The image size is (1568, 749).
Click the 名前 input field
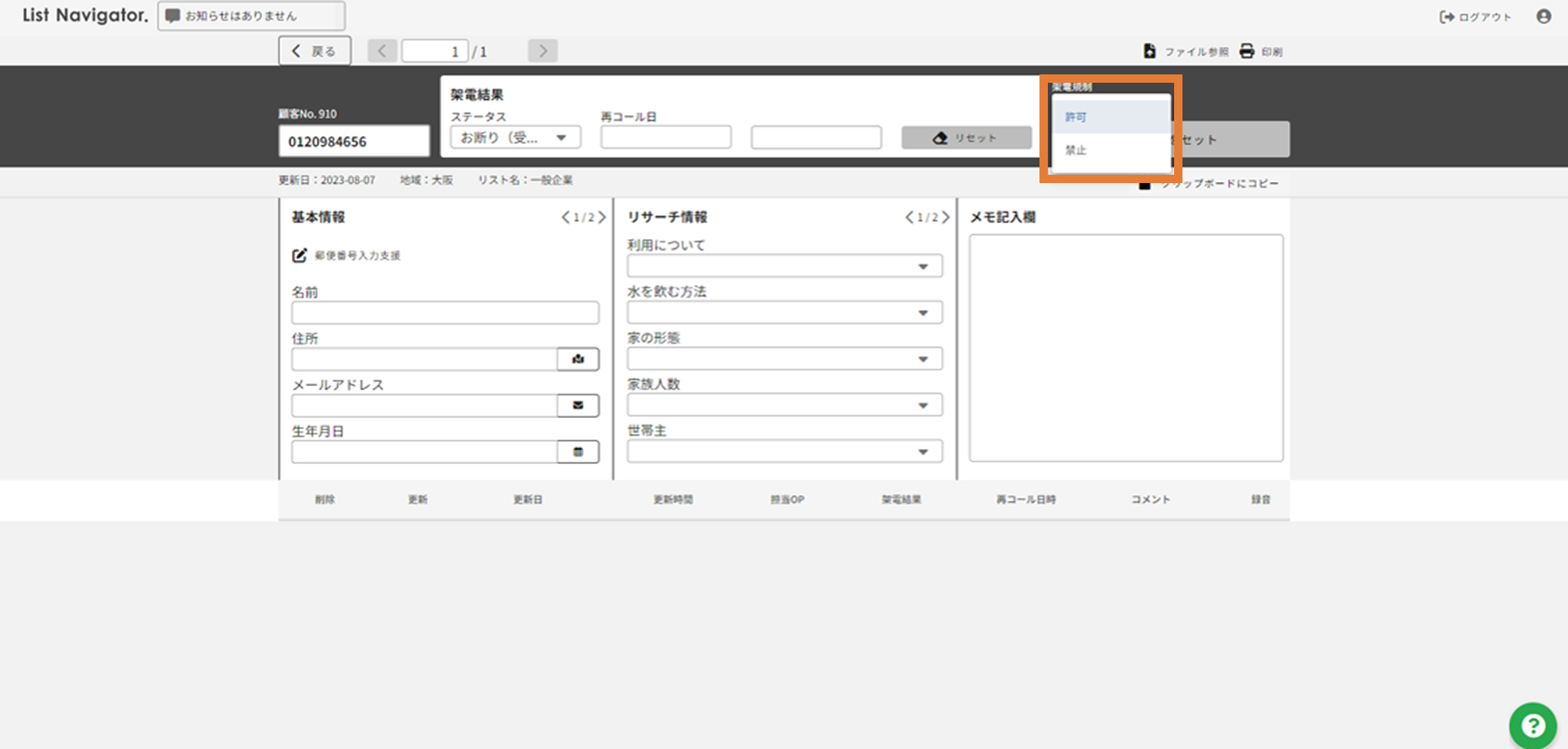tap(445, 313)
